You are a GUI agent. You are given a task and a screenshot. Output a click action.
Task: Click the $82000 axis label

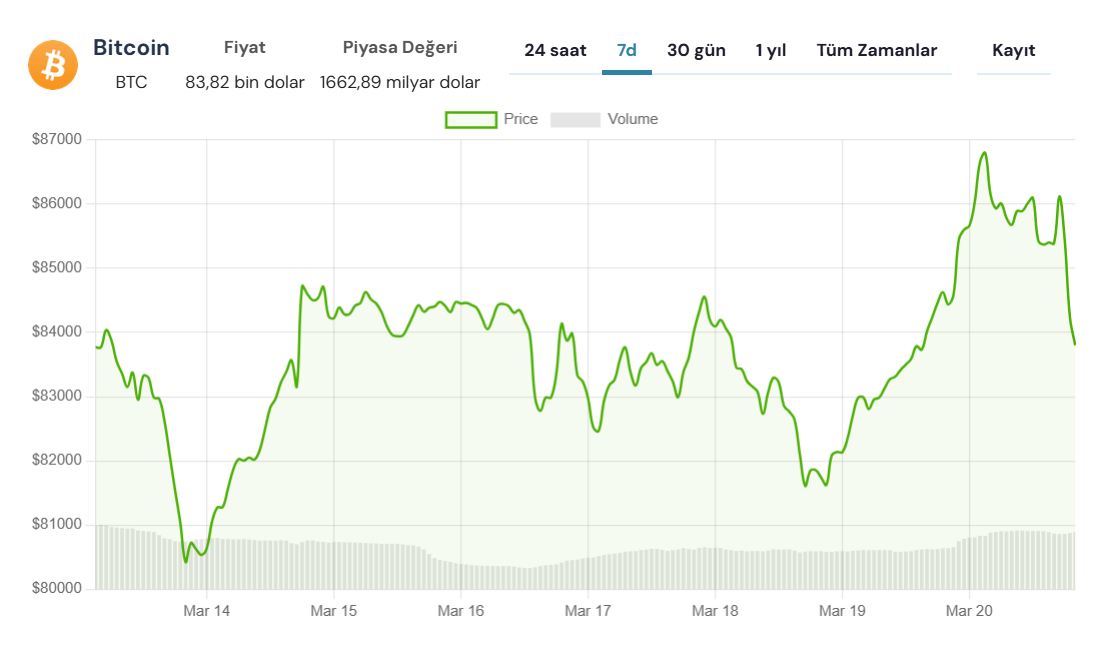(x=57, y=460)
